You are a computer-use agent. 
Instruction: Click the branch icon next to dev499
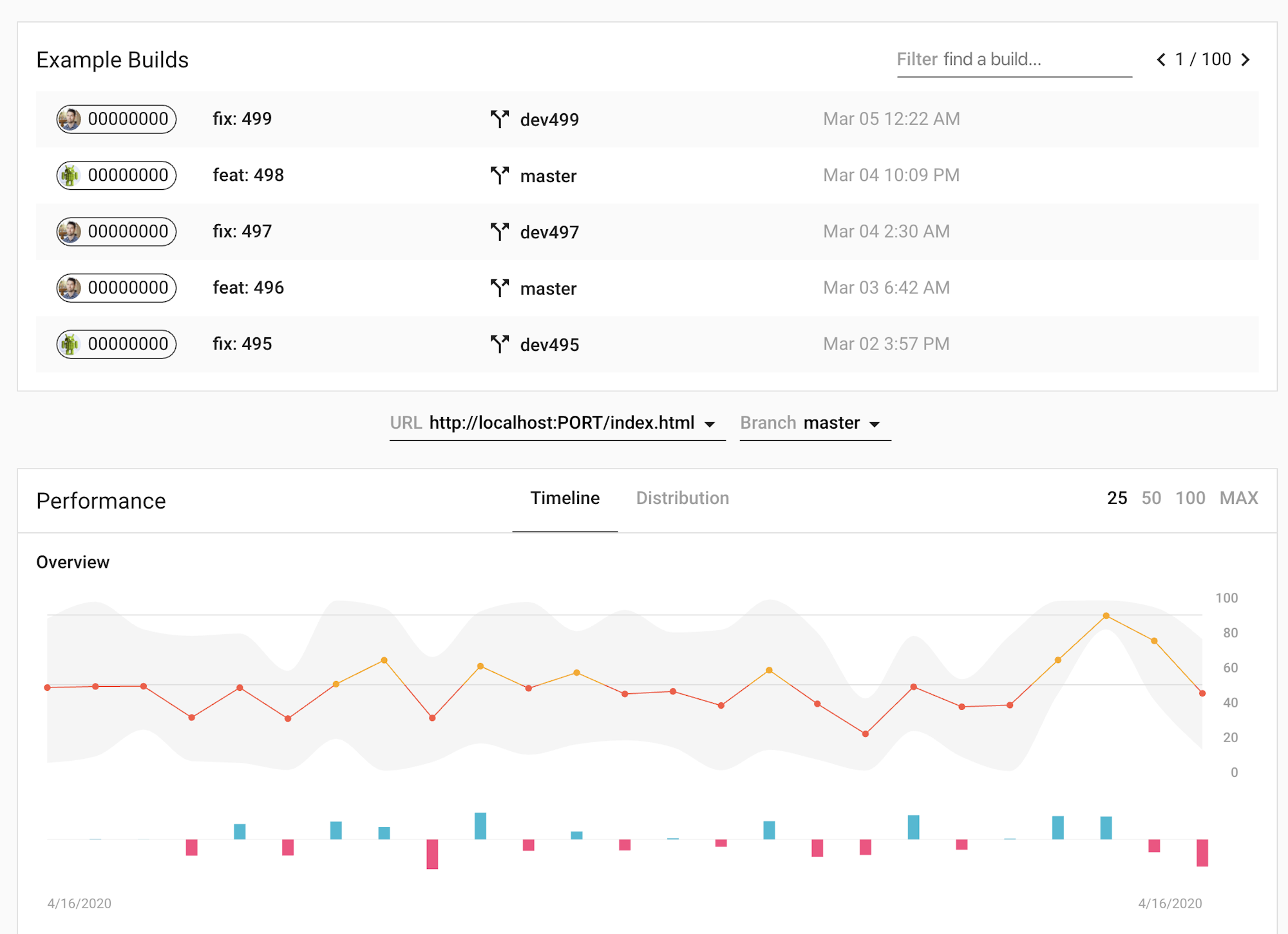(x=500, y=117)
